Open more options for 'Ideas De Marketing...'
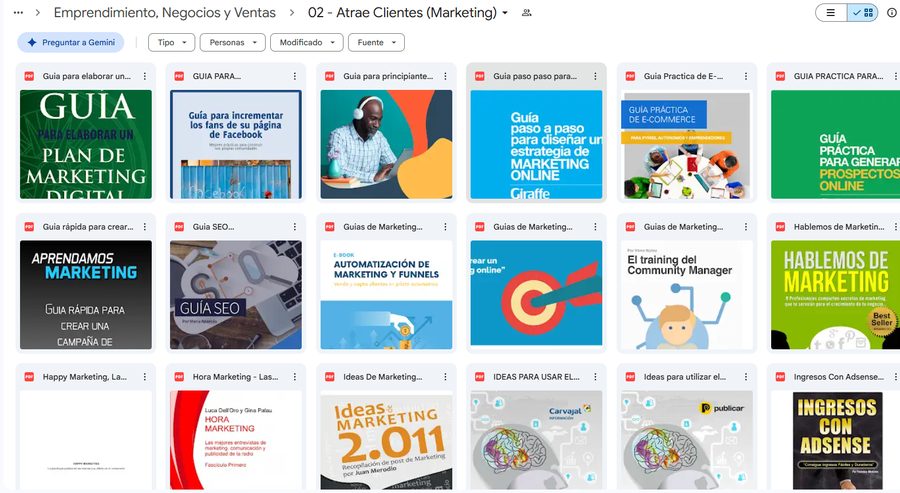900x493 pixels. click(x=445, y=377)
